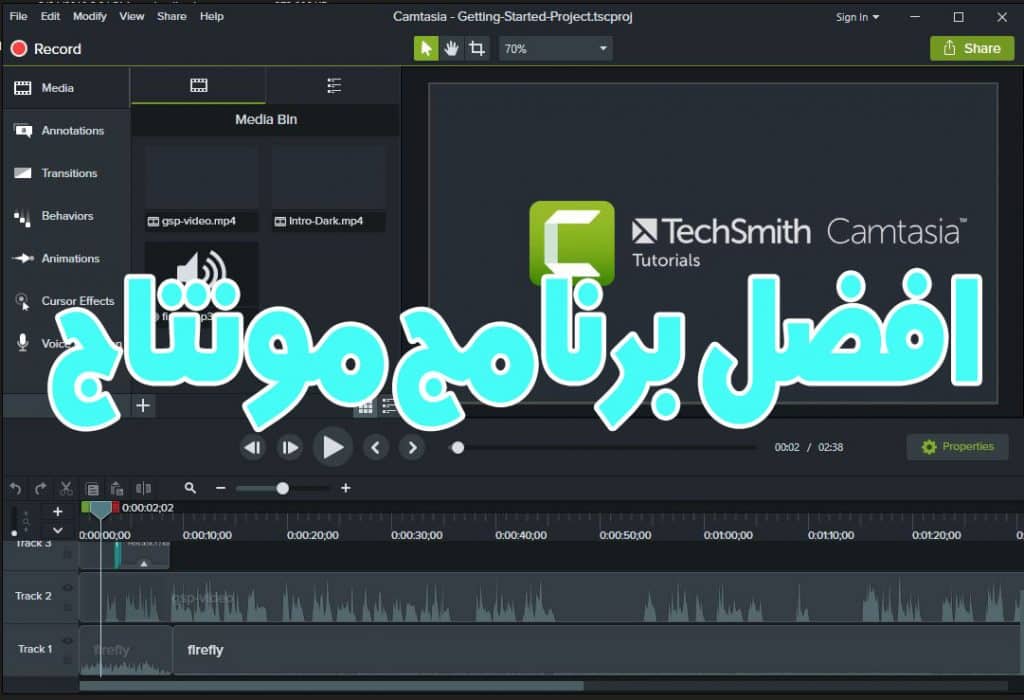
Task: Select the Intro-Dark.mp4 thumbnail
Action: tap(328, 188)
